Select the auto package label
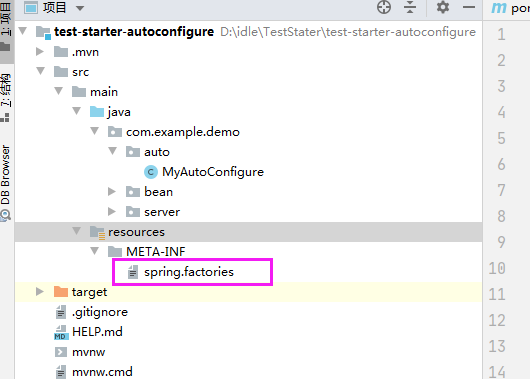Viewport: 530px width, 379px height. [157, 152]
